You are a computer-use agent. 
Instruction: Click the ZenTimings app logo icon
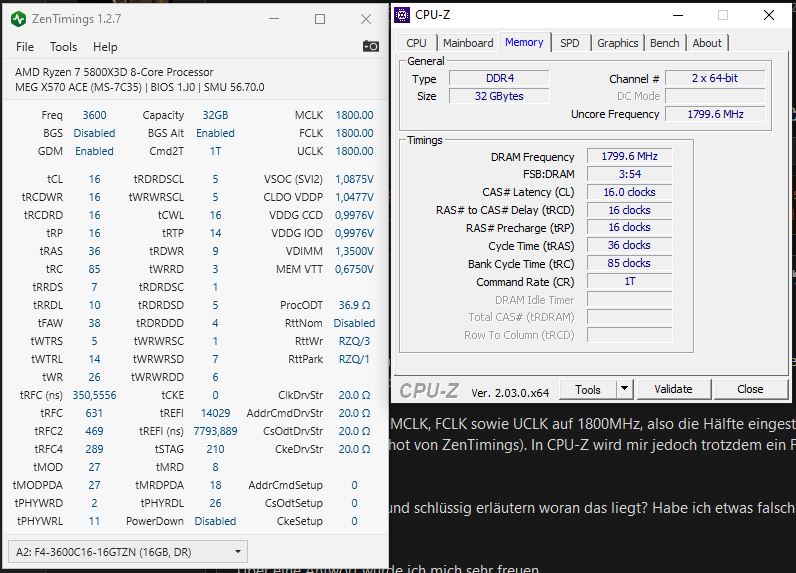pyautogui.click(x=18, y=19)
